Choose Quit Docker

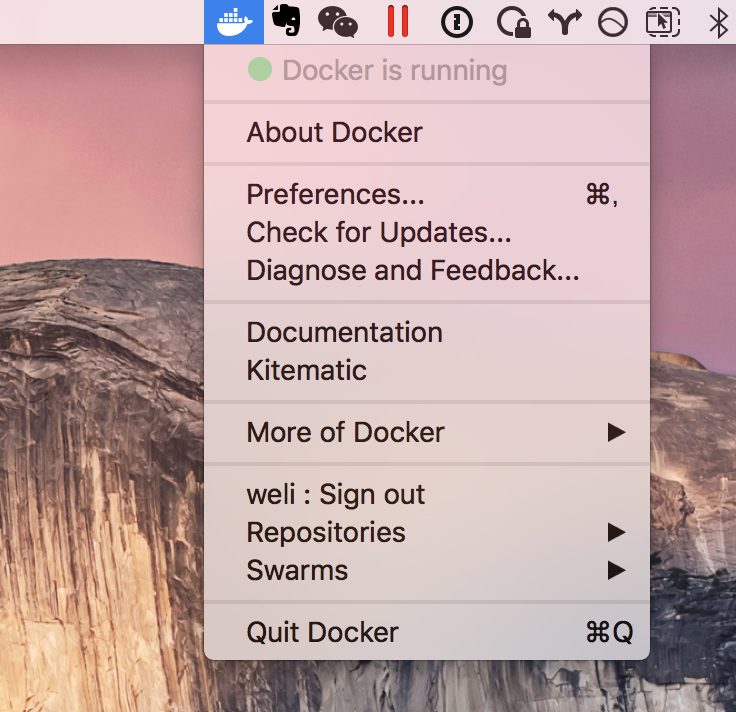pos(427,632)
